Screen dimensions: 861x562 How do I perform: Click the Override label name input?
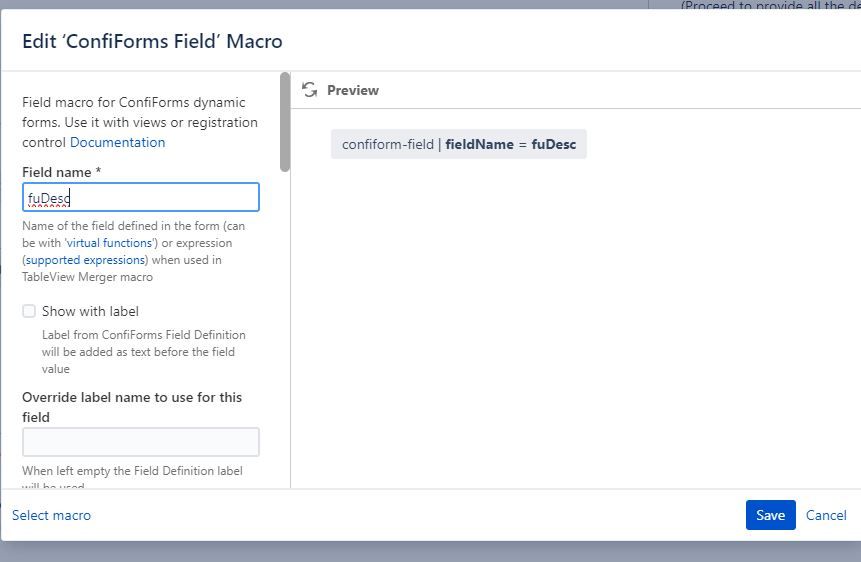pos(141,442)
